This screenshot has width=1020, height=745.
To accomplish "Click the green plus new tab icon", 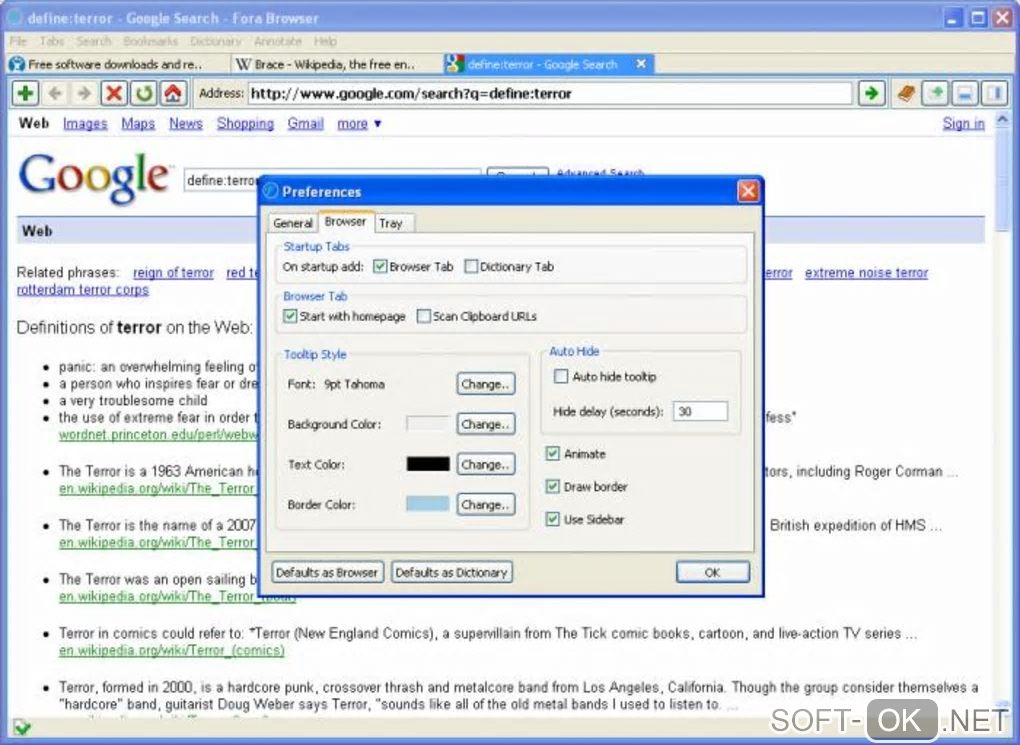I will [26, 94].
